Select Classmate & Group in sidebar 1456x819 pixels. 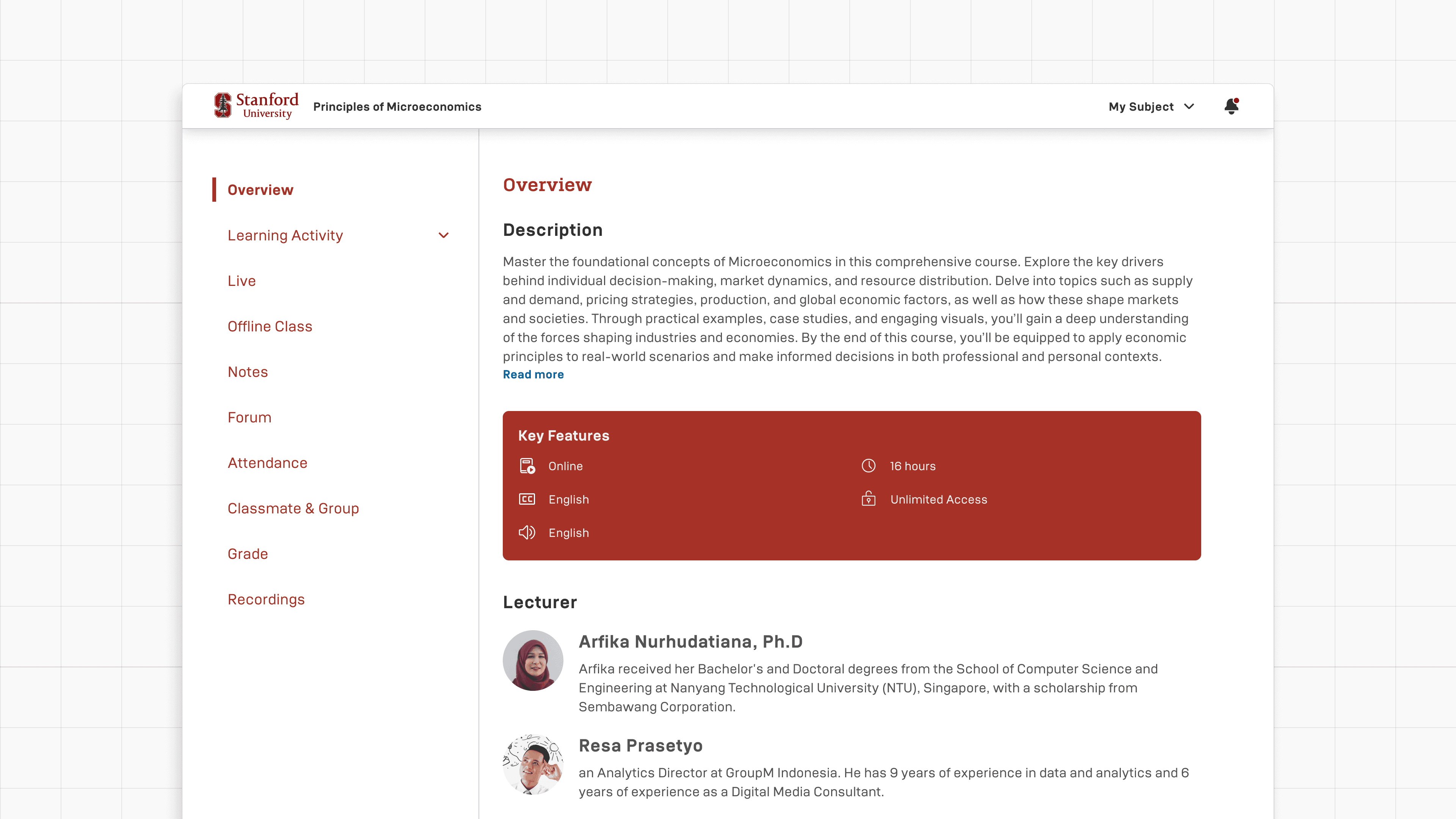293,508
